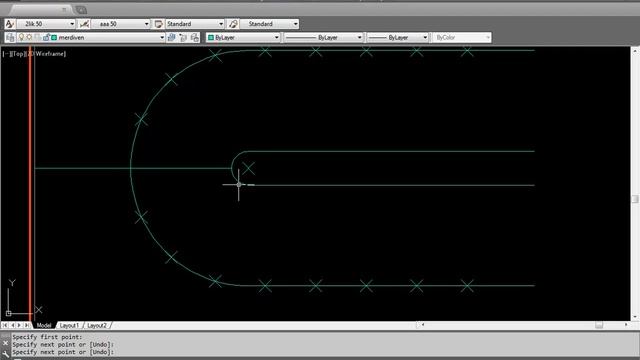Click the first-tab navigation arrow
Viewport: 640px width, 360px height.
point(5,325)
